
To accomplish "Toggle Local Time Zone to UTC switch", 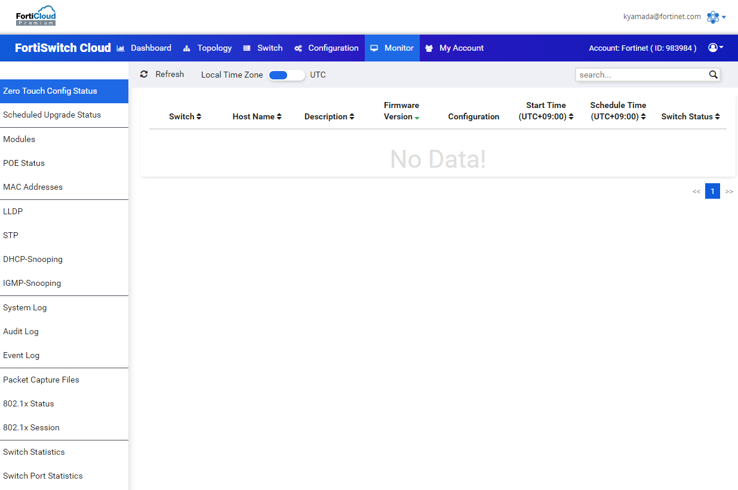I will tap(286, 75).
